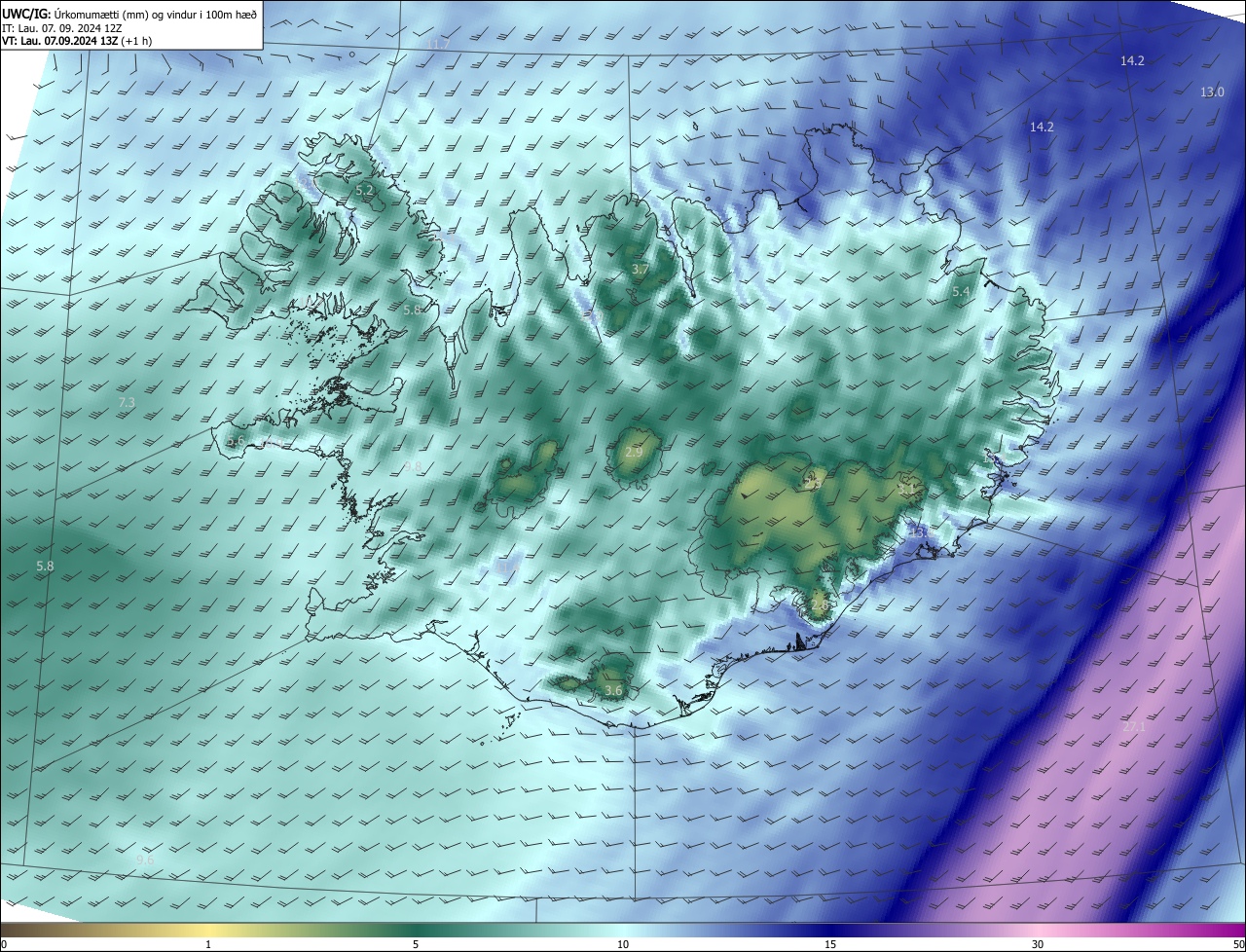Click the color scale tick label '50'
This screenshot has height=952, width=1246.
click(x=1238, y=944)
